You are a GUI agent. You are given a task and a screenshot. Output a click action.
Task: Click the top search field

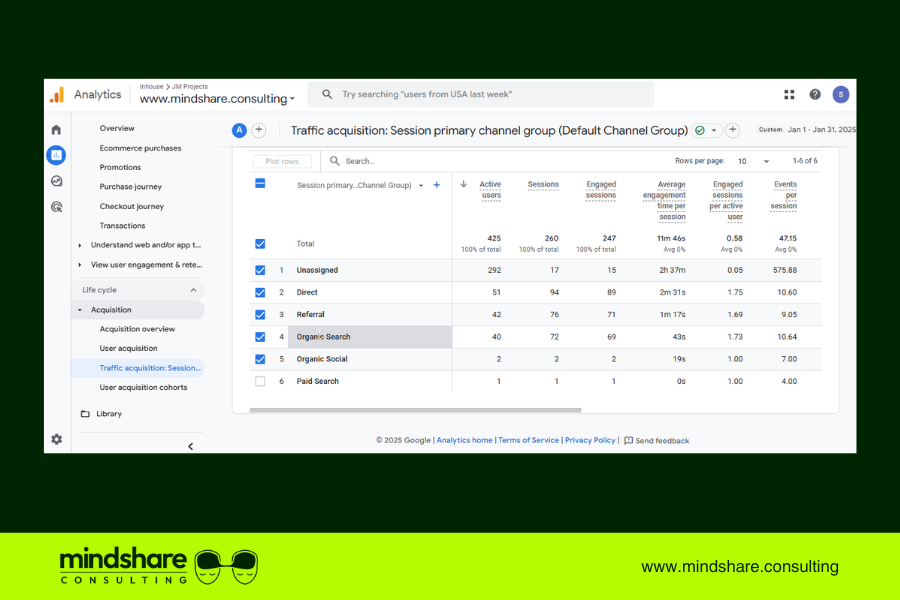[481, 94]
